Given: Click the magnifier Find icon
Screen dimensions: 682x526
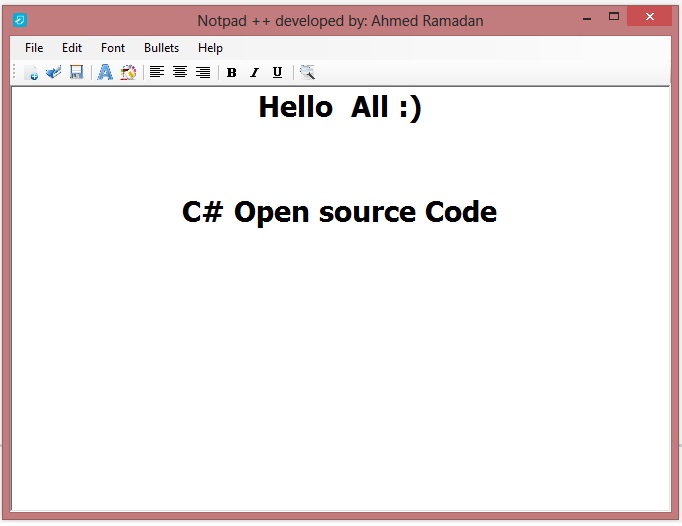Looking at the screenshot, I should click(307, 72).
